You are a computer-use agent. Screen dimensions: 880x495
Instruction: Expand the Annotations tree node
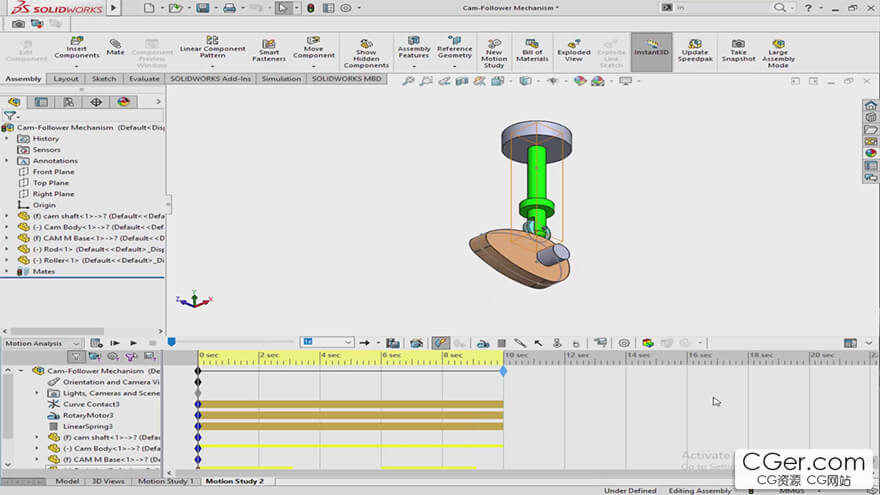[x=7, y=161]
